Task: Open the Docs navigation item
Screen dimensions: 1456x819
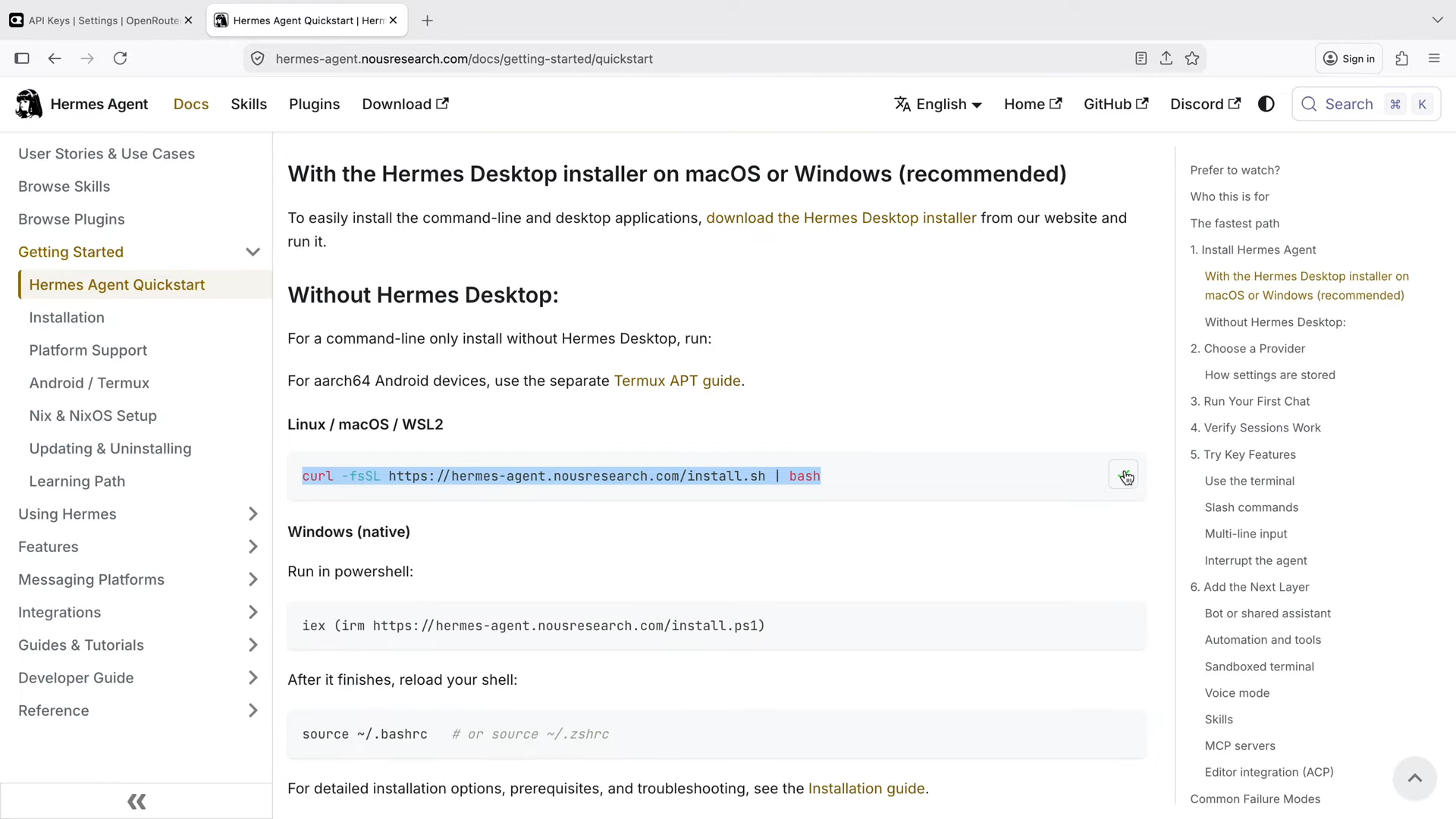Action: coord(191,104)
